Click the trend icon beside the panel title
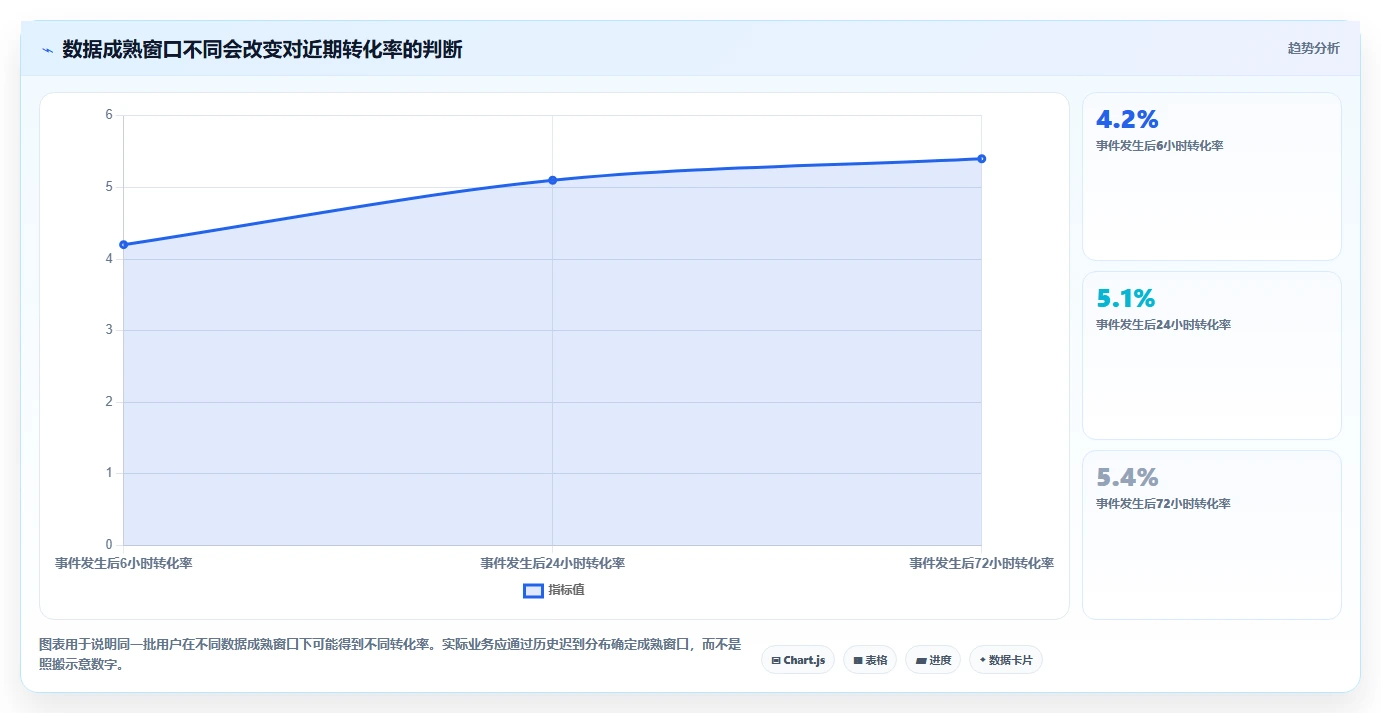The height and width of the screenshot is (713, 1381). coord(47,50)
